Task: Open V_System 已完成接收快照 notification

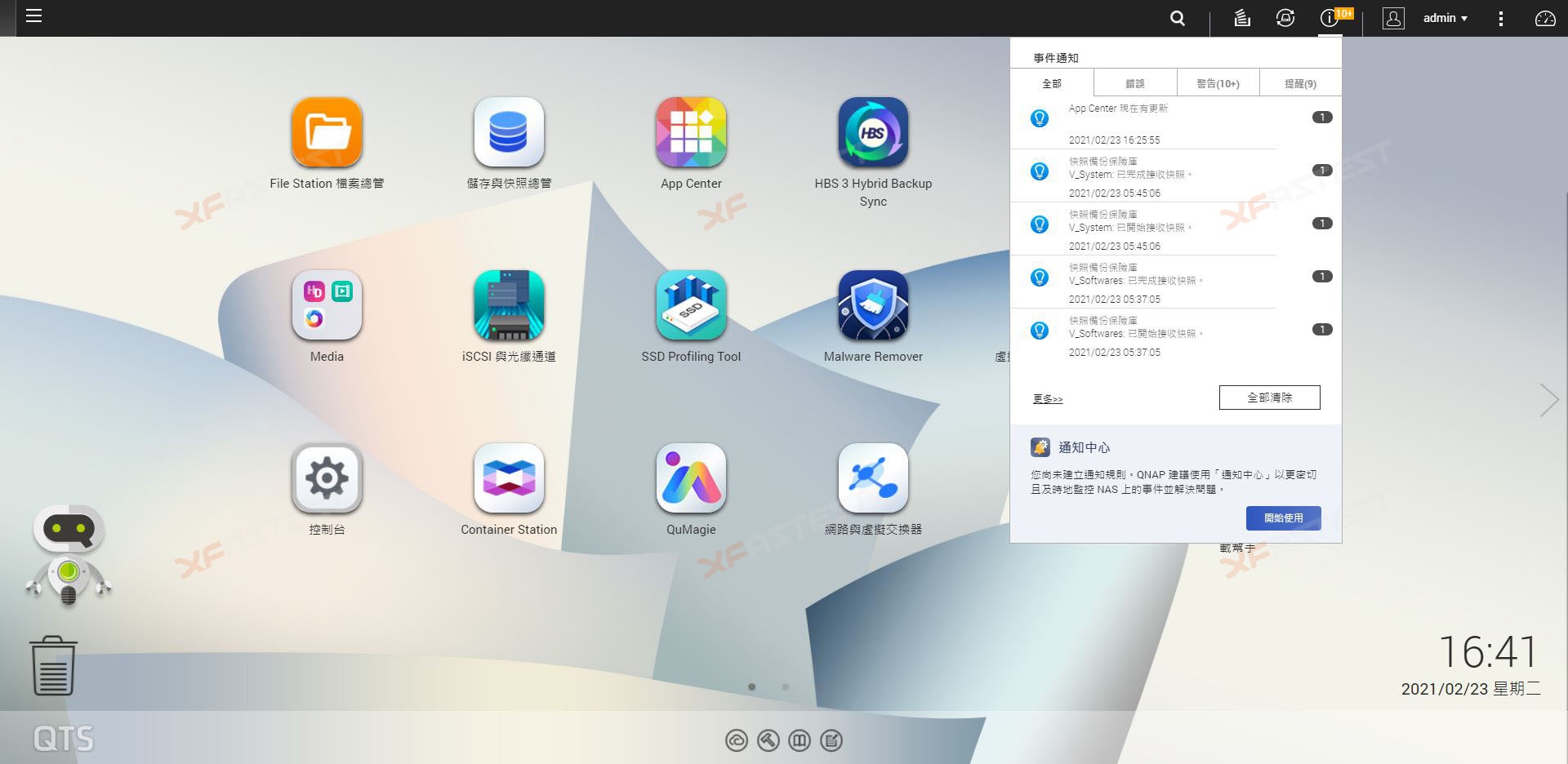Action: click(x=1176, y=176)
